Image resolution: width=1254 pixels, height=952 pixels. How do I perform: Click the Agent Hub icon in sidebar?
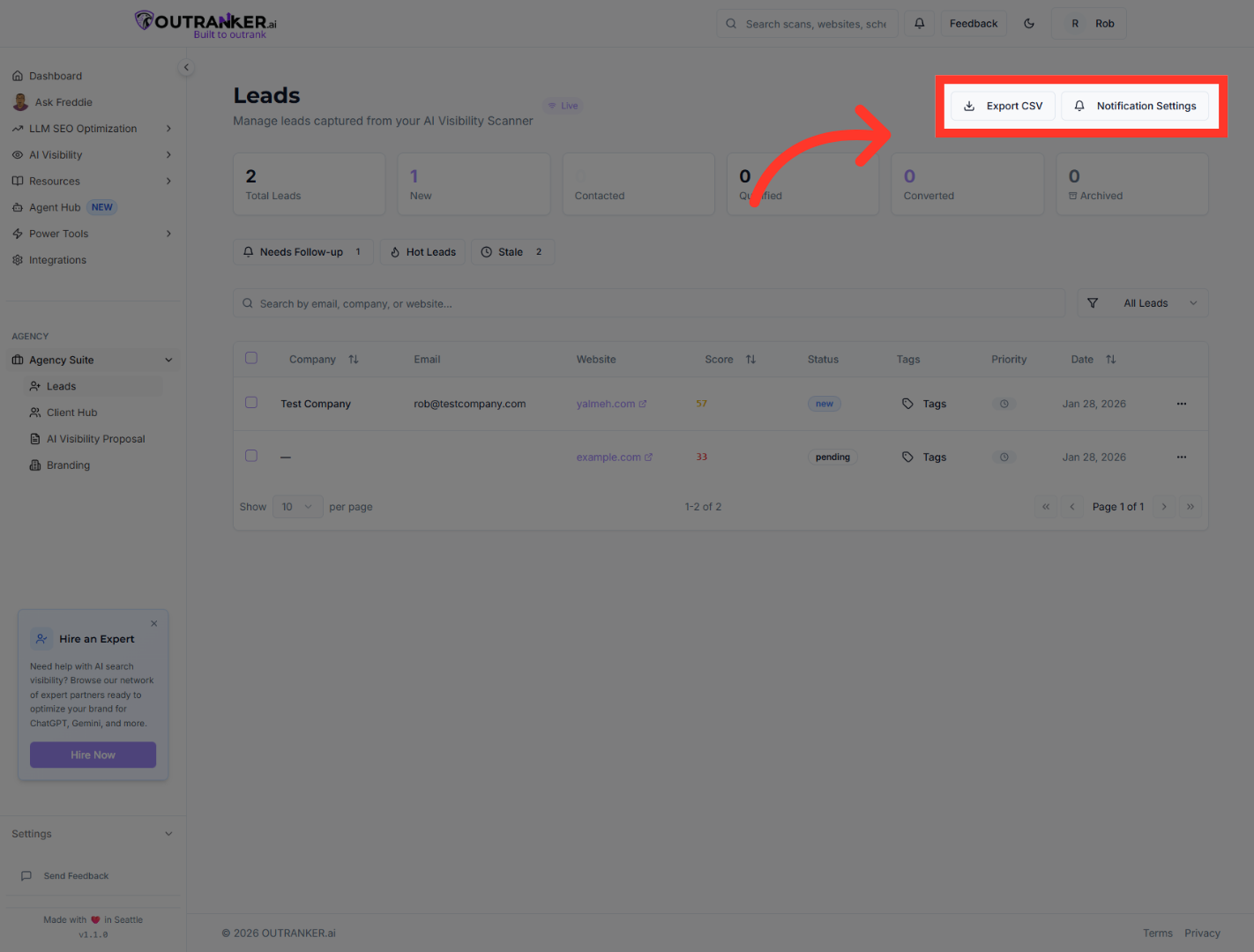(19, 207)
